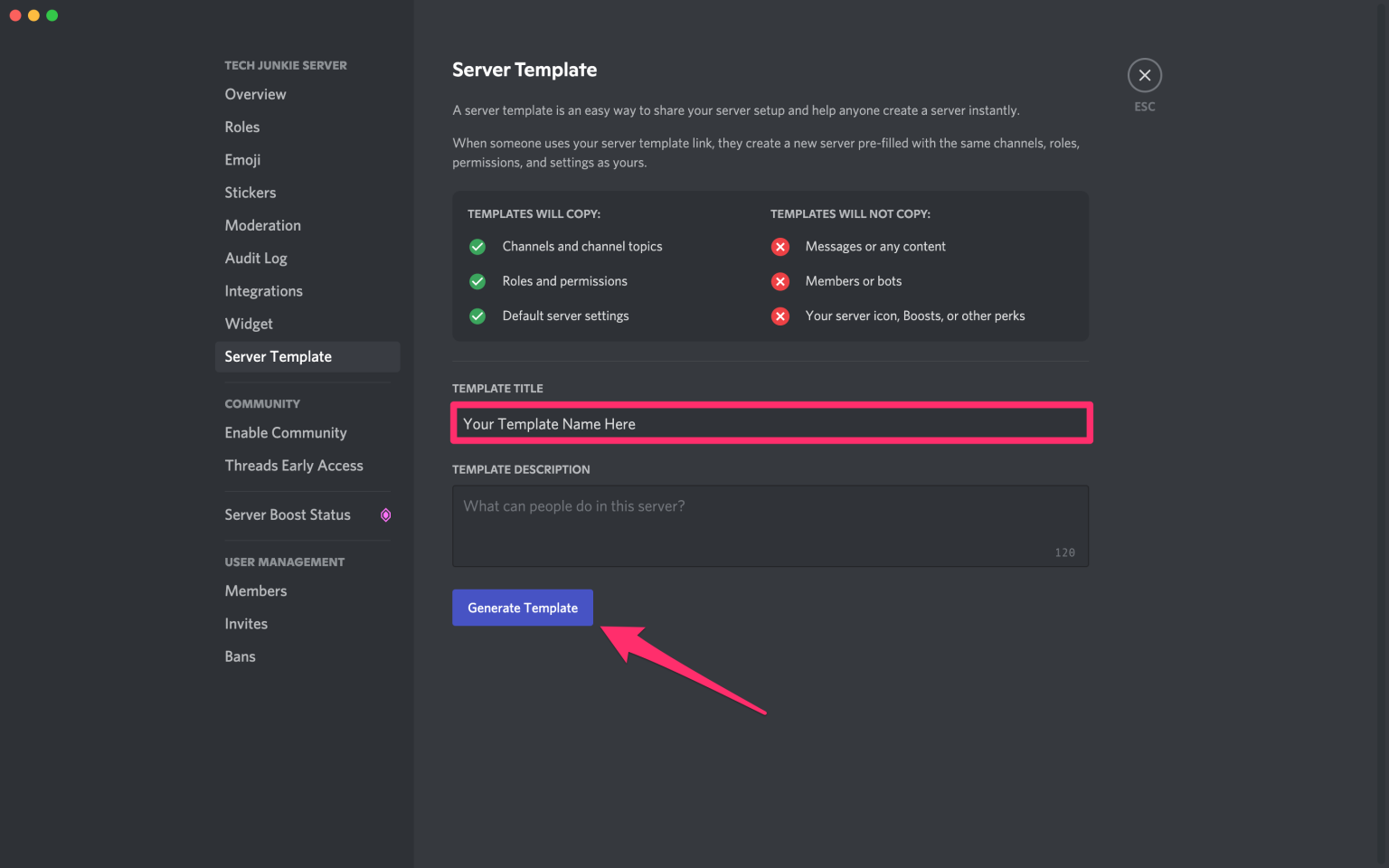Click the green checkmark beside Roles and permissions
1389x868 pixels.
pyautogui.click(x=477, y=281)
